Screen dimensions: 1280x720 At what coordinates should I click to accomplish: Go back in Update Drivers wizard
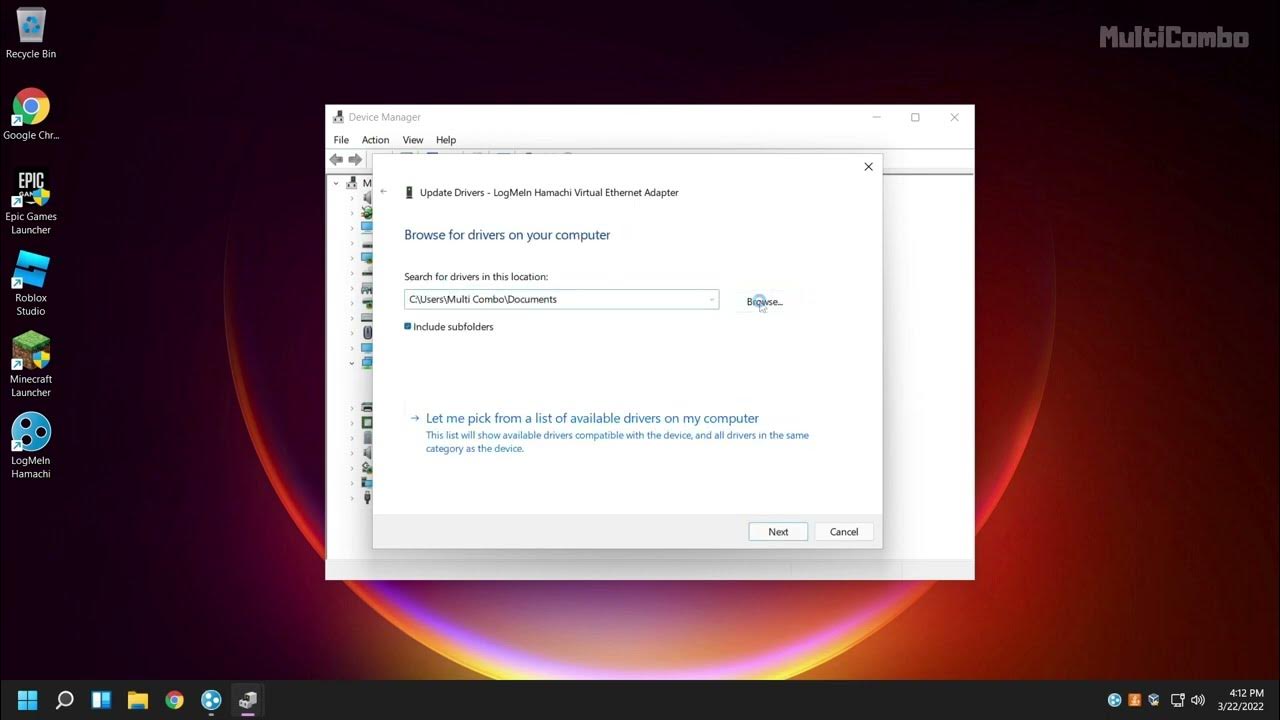pos(384,192)
